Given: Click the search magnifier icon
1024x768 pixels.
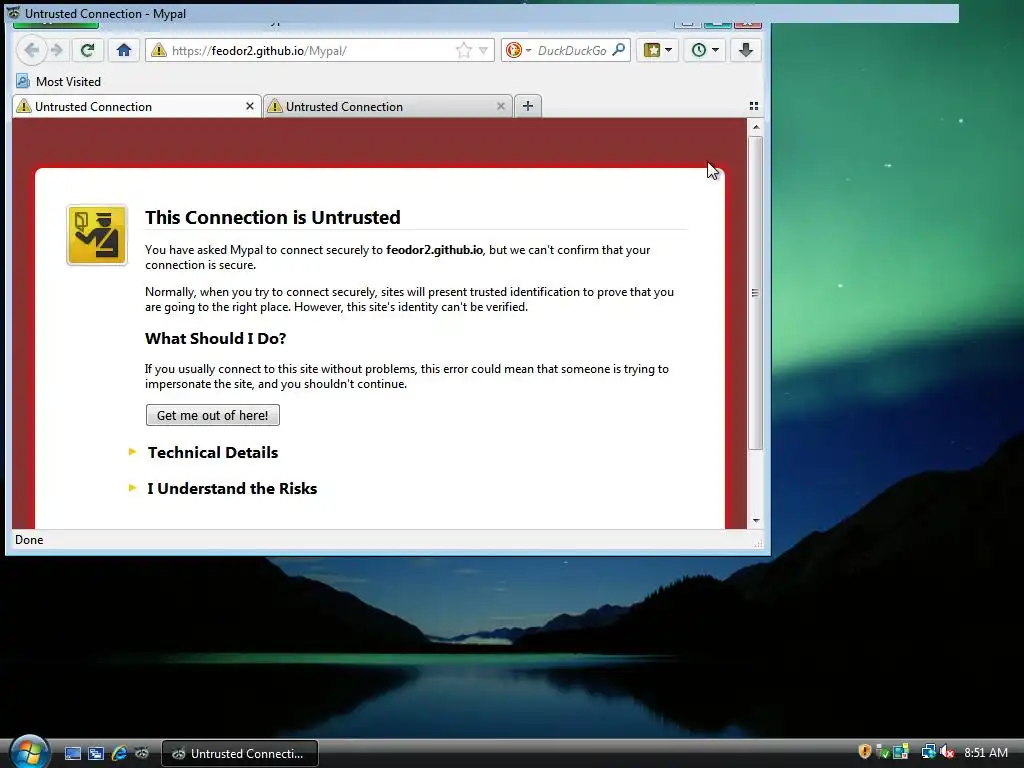Looking at the screenshot, I should pyautogui.click(x=618, y=50).
